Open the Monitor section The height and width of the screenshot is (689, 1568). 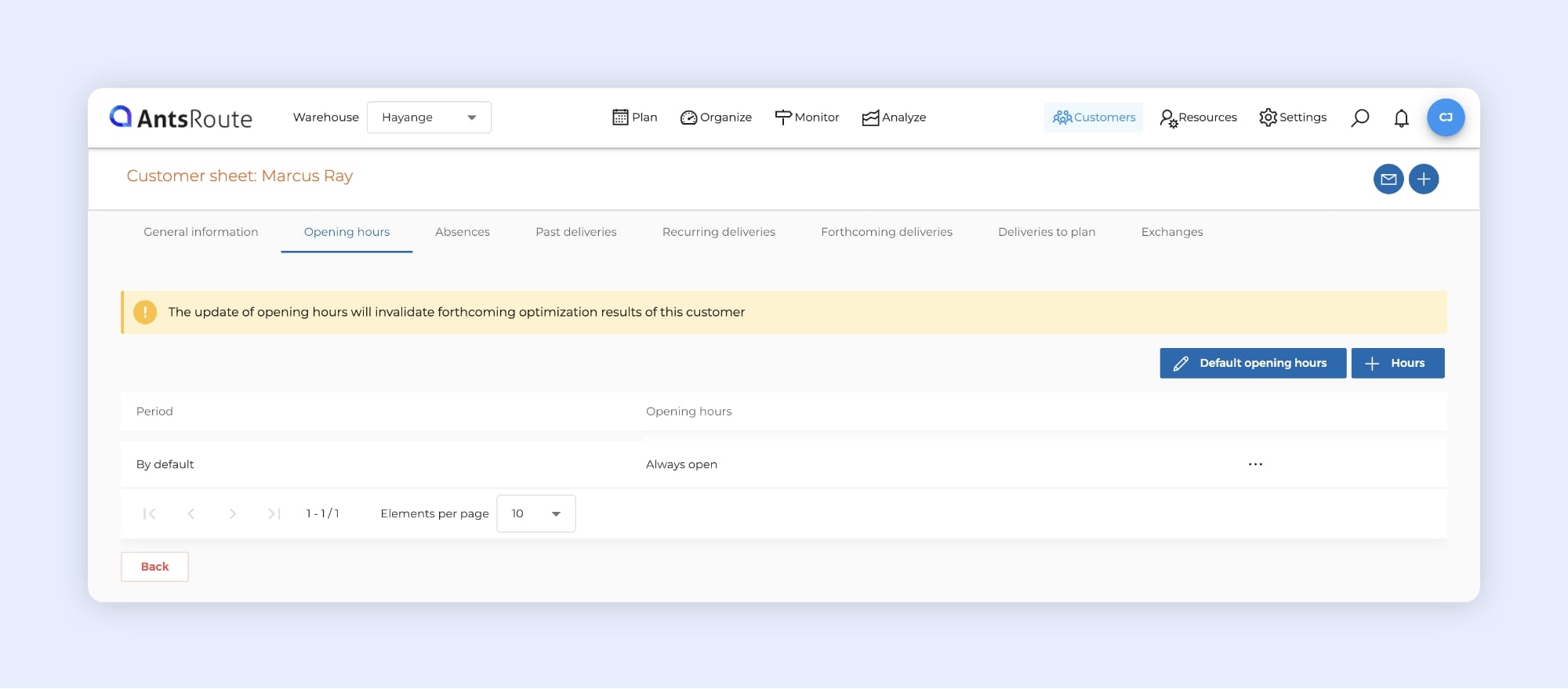807,118
